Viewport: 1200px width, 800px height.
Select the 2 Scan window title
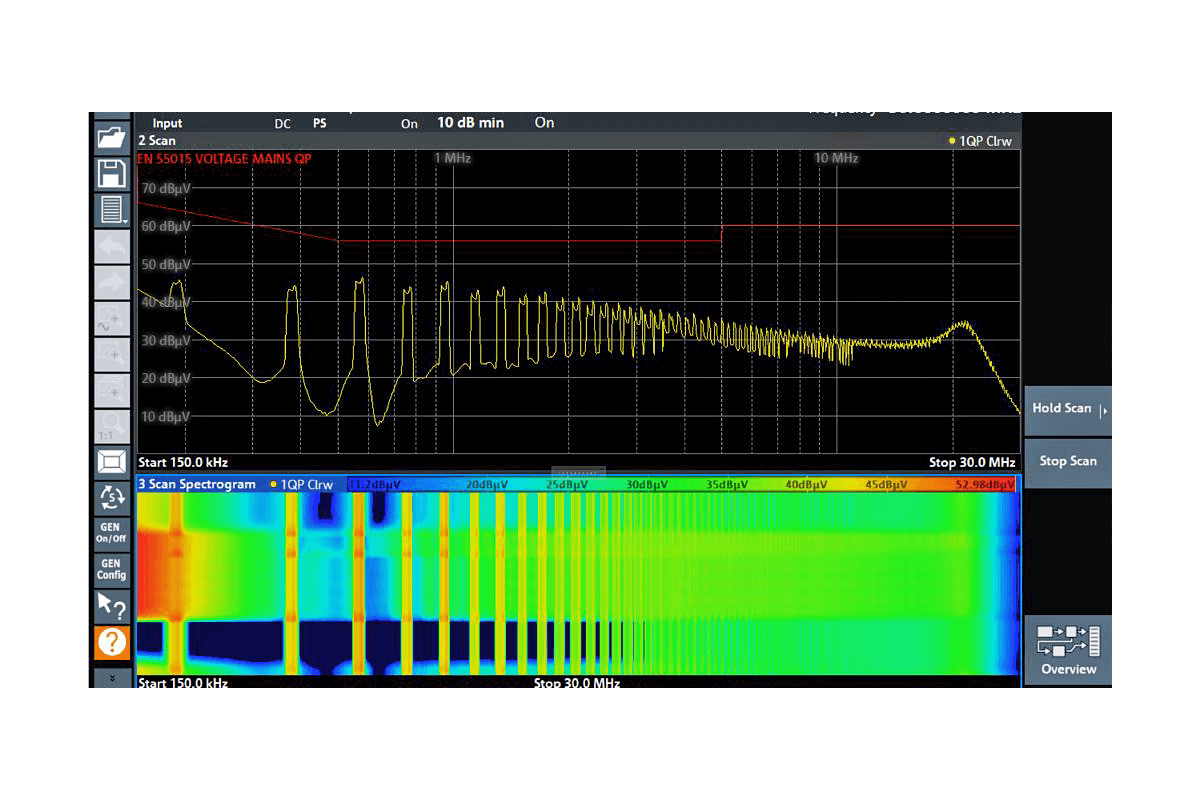(x=157, y=141)
